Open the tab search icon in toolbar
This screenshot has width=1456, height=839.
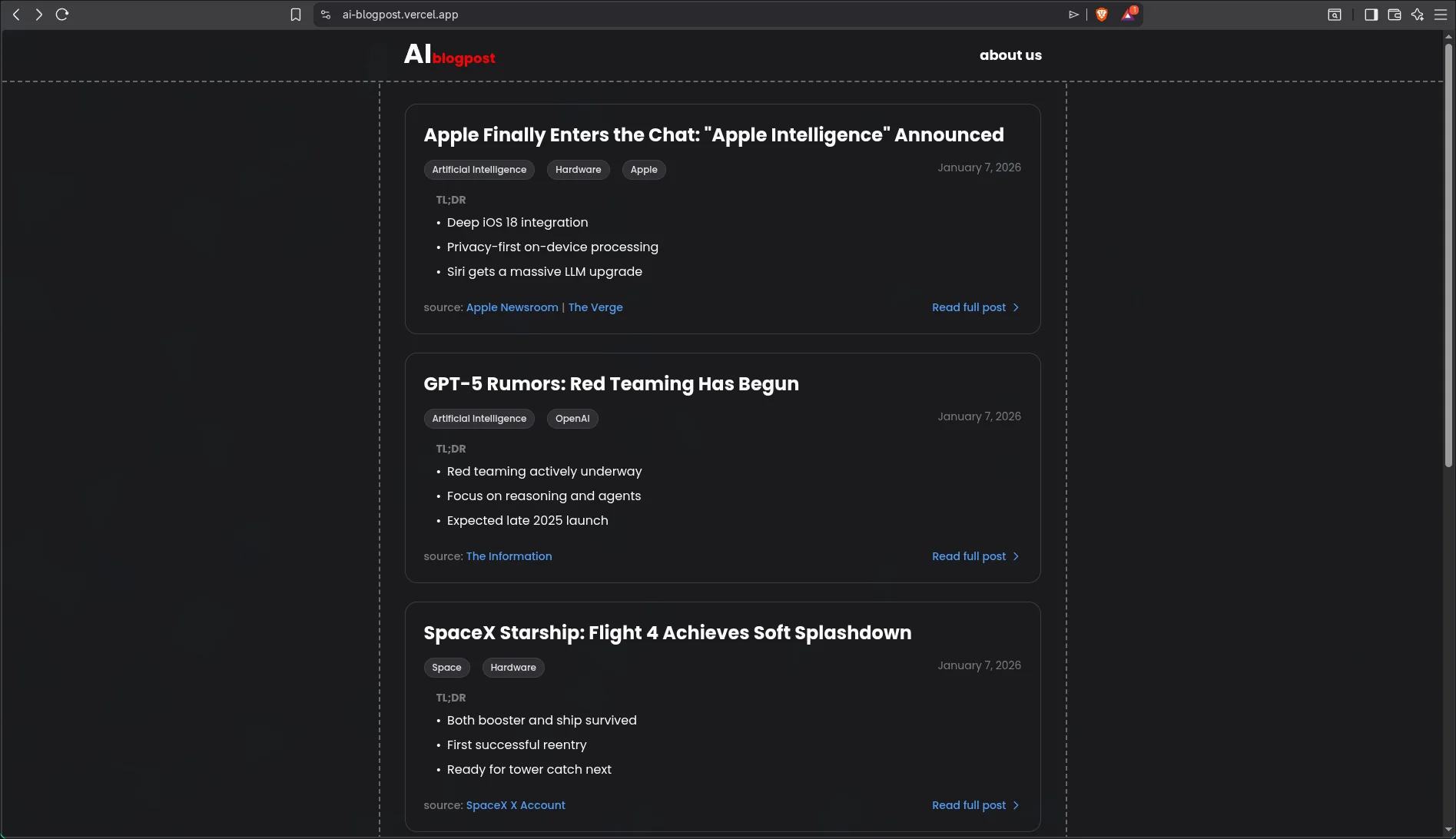tap(1335, 15)
